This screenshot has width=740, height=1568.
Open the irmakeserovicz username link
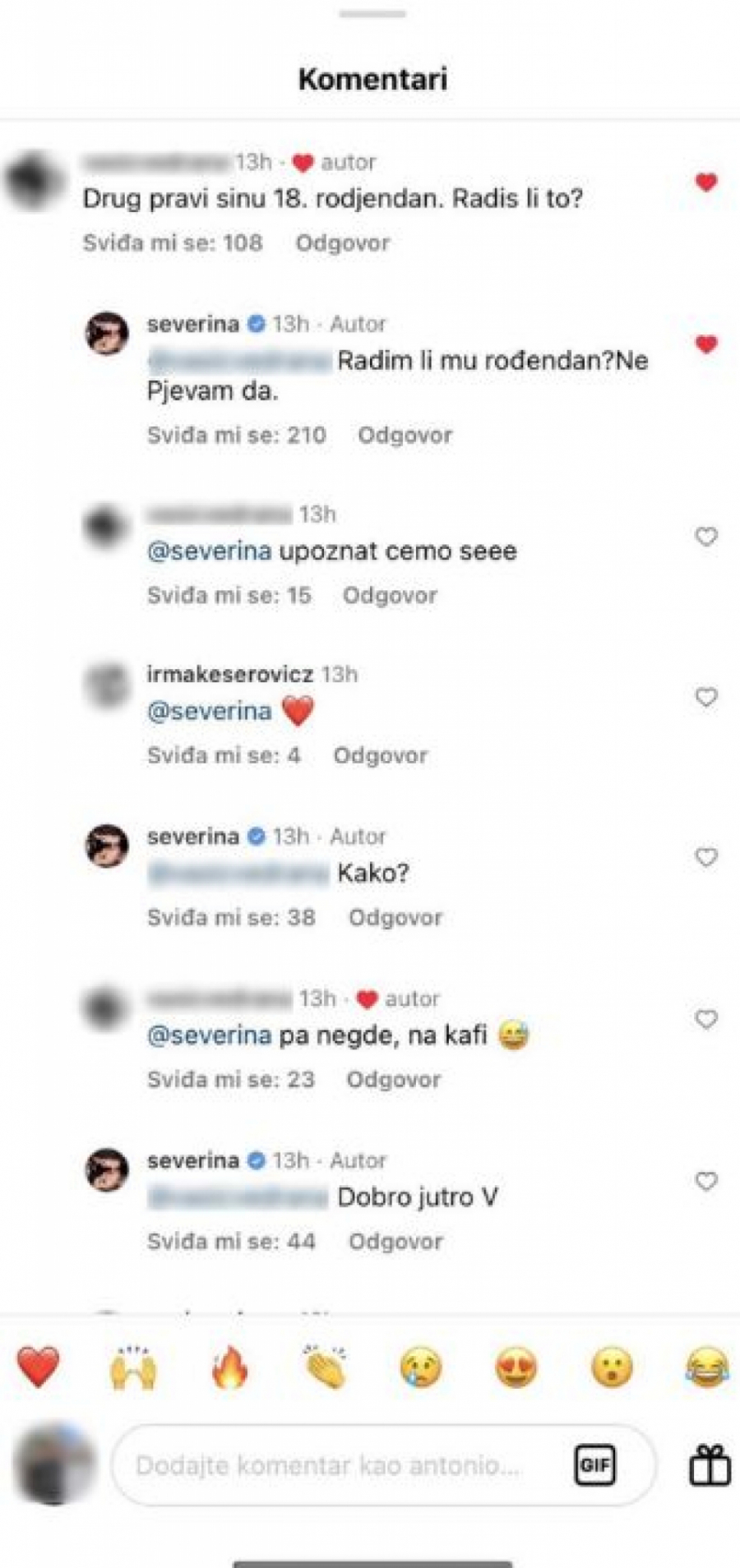coord(230,675)
